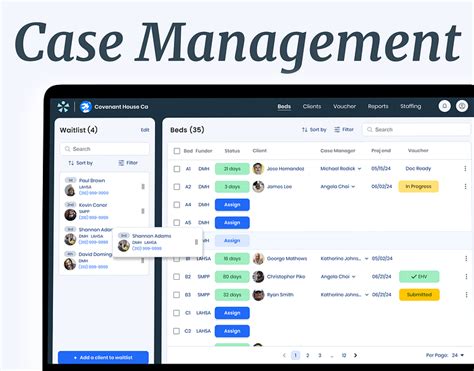
Task: Open the Staffing tab
Action: (x=411, y=106)
